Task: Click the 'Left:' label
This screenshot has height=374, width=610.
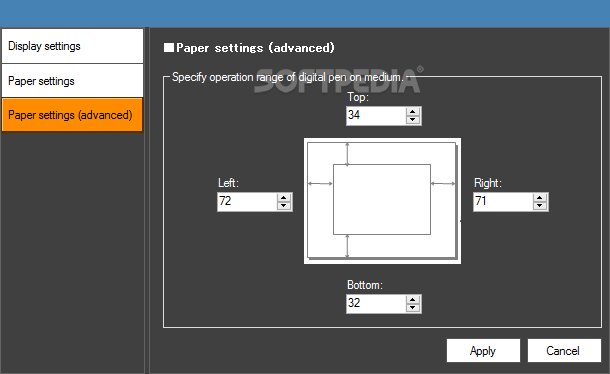Action: coord(228,183)
